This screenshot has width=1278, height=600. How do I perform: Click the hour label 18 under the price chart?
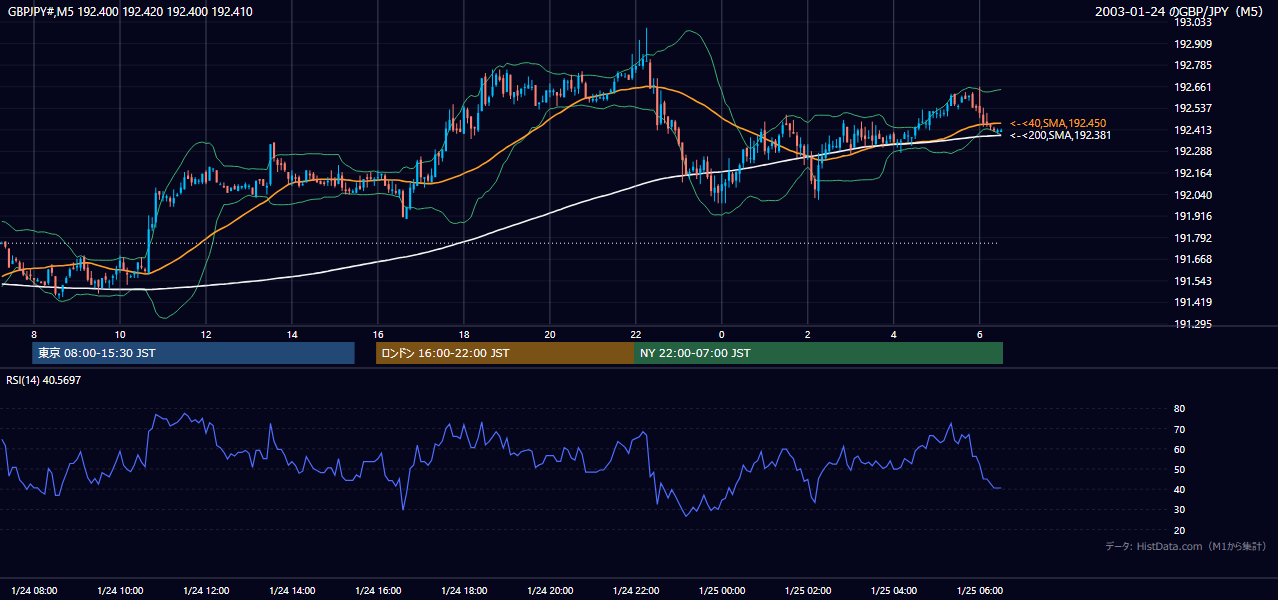coord(464,334)
